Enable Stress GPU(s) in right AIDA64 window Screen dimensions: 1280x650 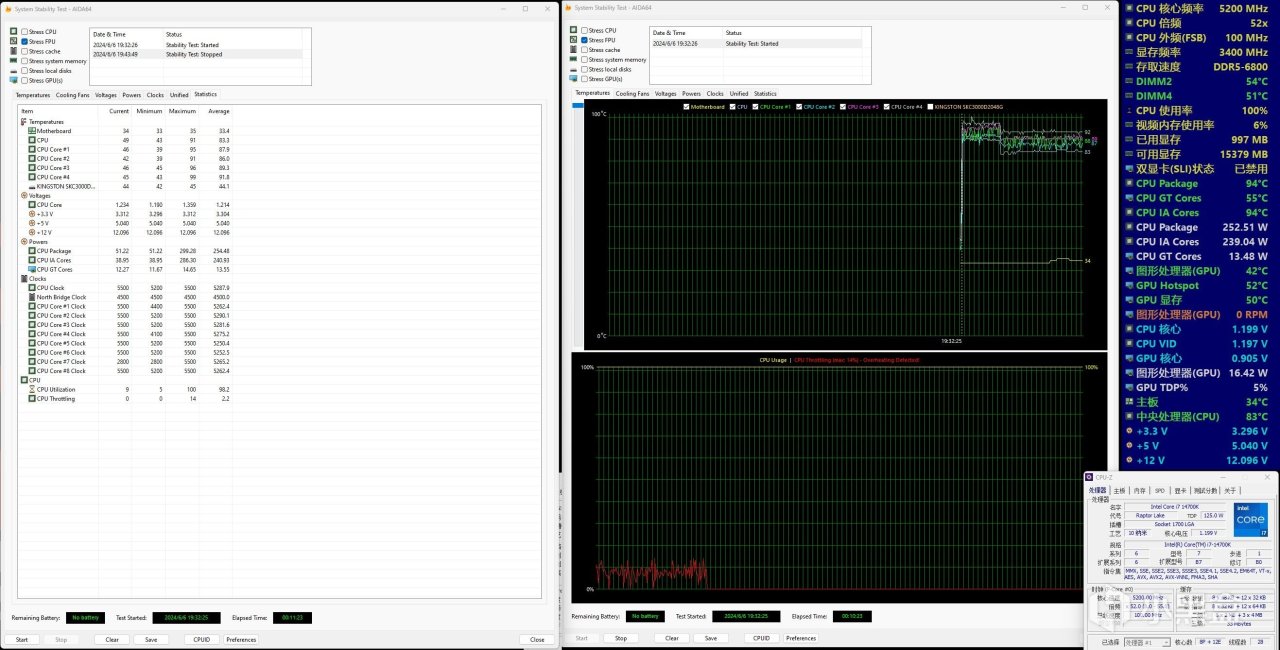[584, 78]
